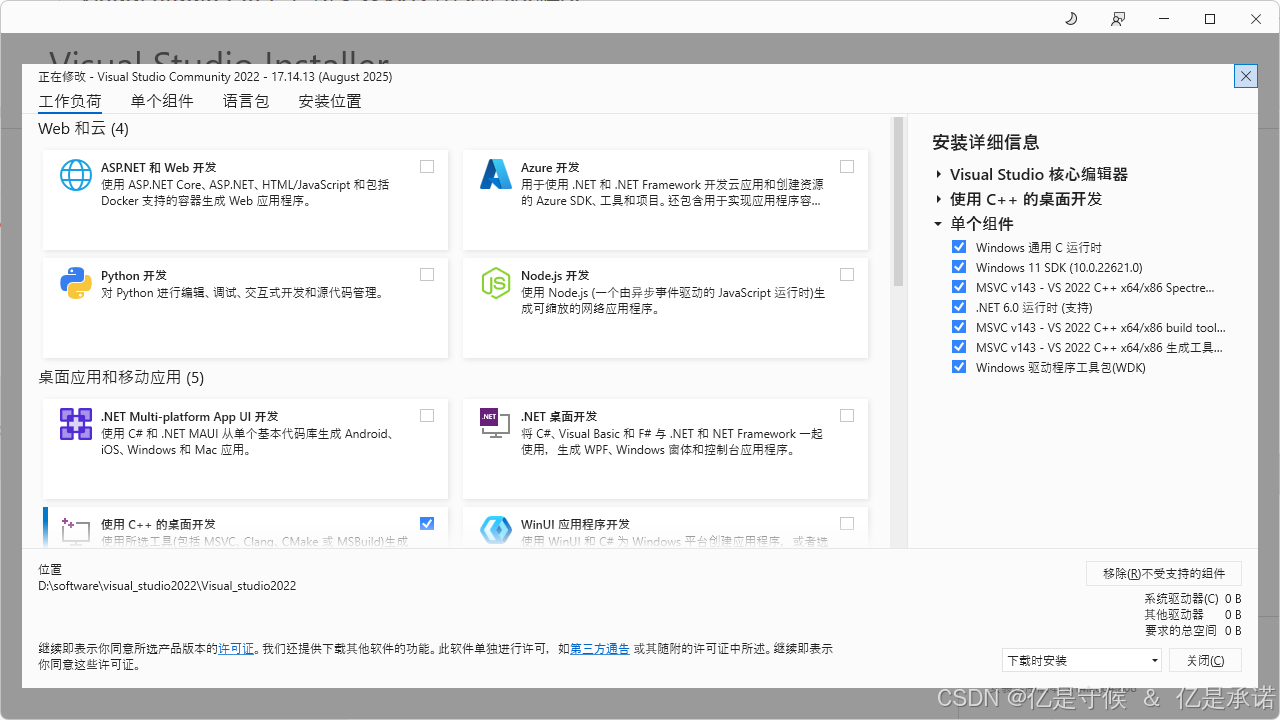
Task: Switch to the 语言包 tab
Action: pyautogui.click(x=246, y=101)
